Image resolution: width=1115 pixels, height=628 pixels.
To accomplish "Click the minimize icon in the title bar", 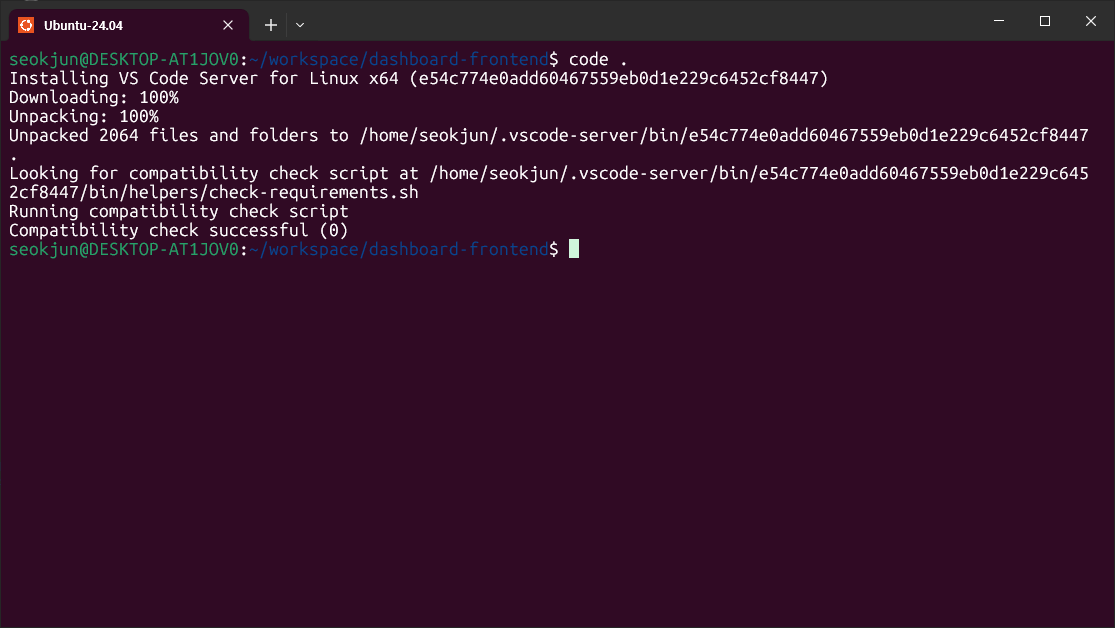I will [998, 20].
